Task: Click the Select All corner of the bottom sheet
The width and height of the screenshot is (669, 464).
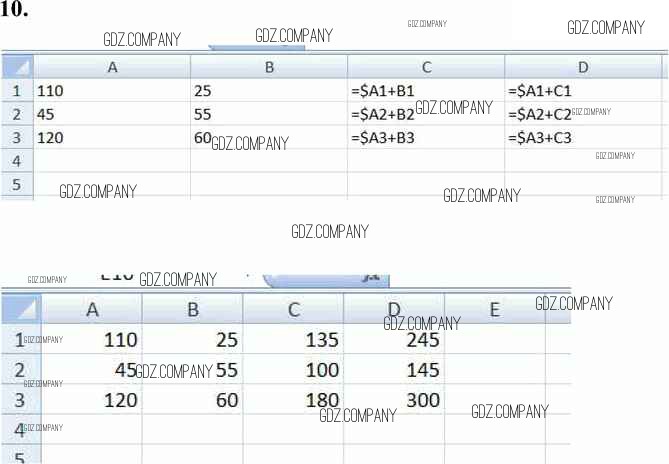Action: tap(20, 309)
